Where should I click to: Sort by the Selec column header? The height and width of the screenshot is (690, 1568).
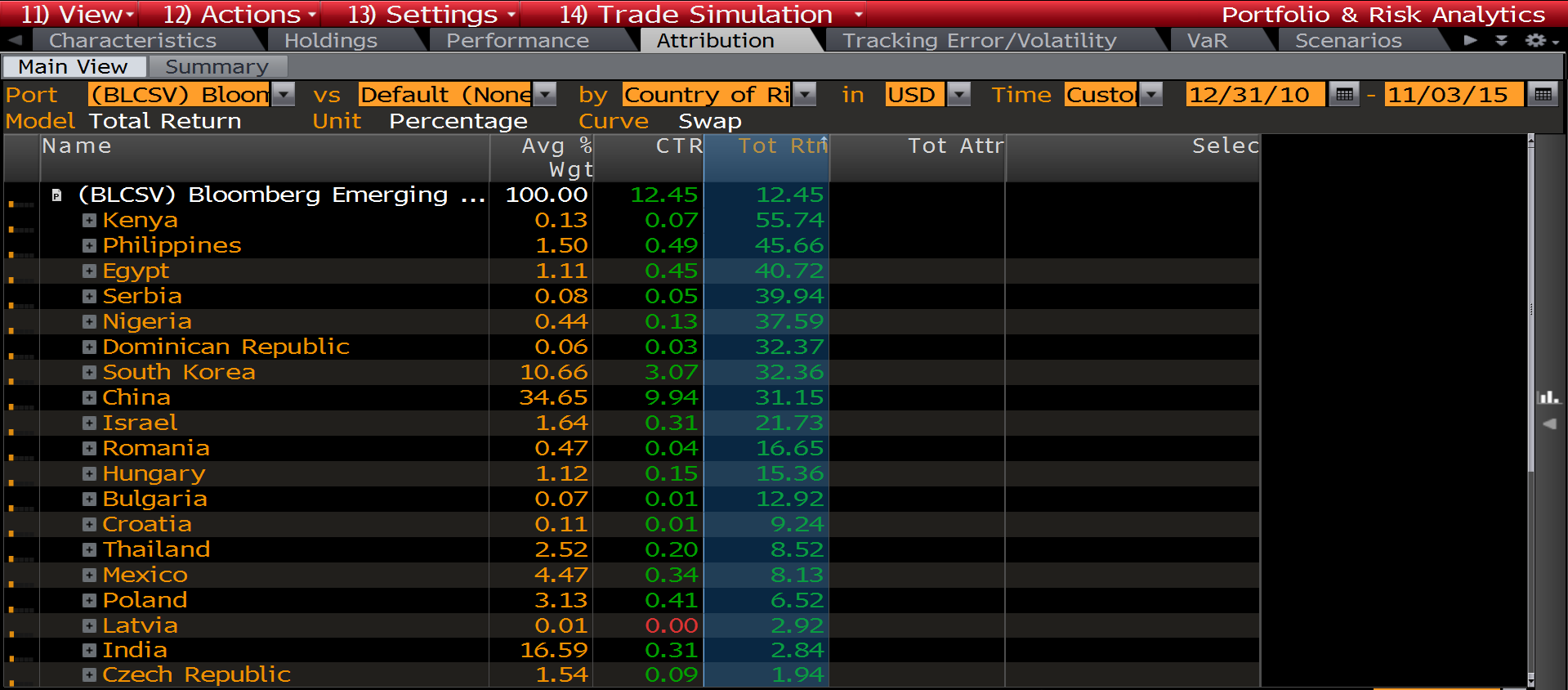(1133, 158)
